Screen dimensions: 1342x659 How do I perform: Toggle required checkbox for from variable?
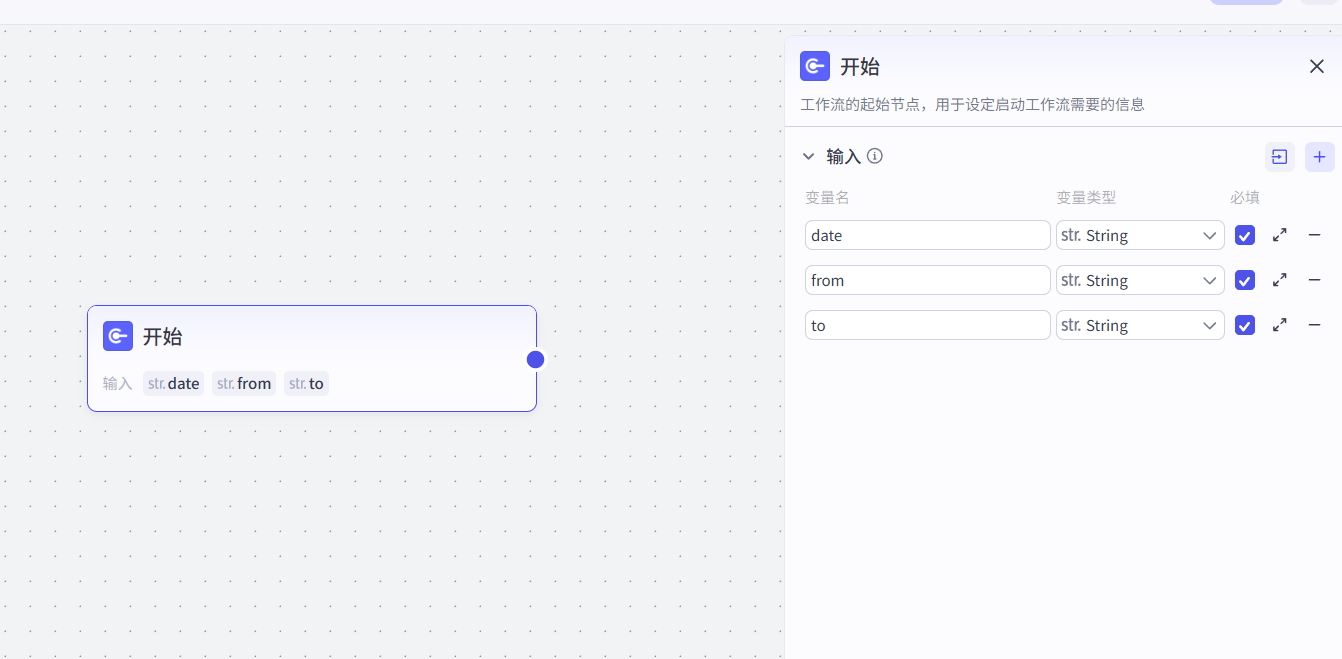tap(1244, 280)
